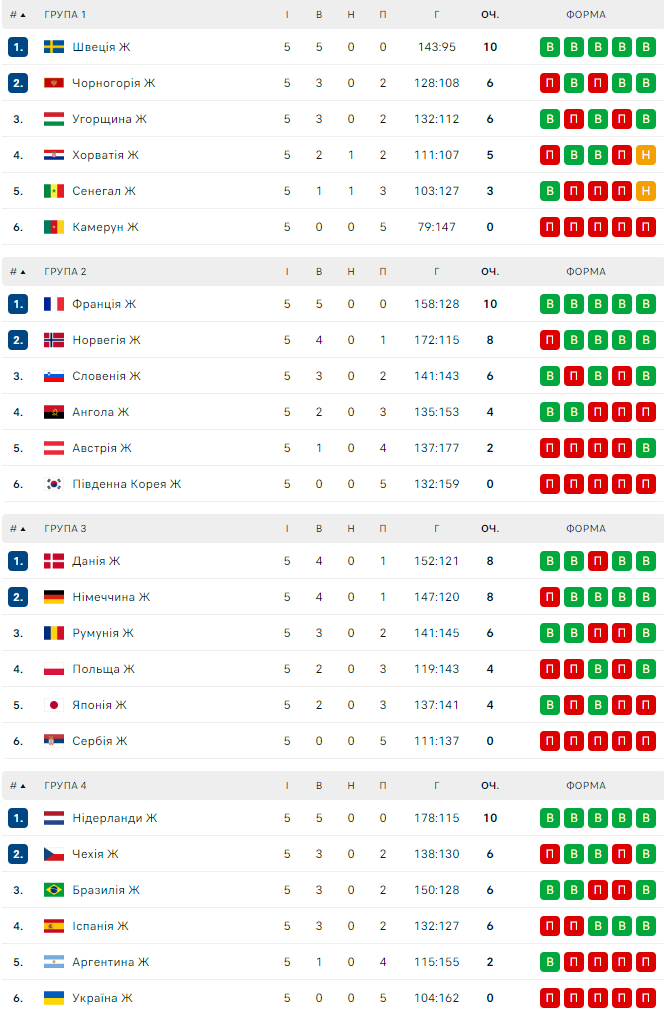Click the Ukraine flag icon
This screenshot has width=664, height=1015.
pos(54,998)
